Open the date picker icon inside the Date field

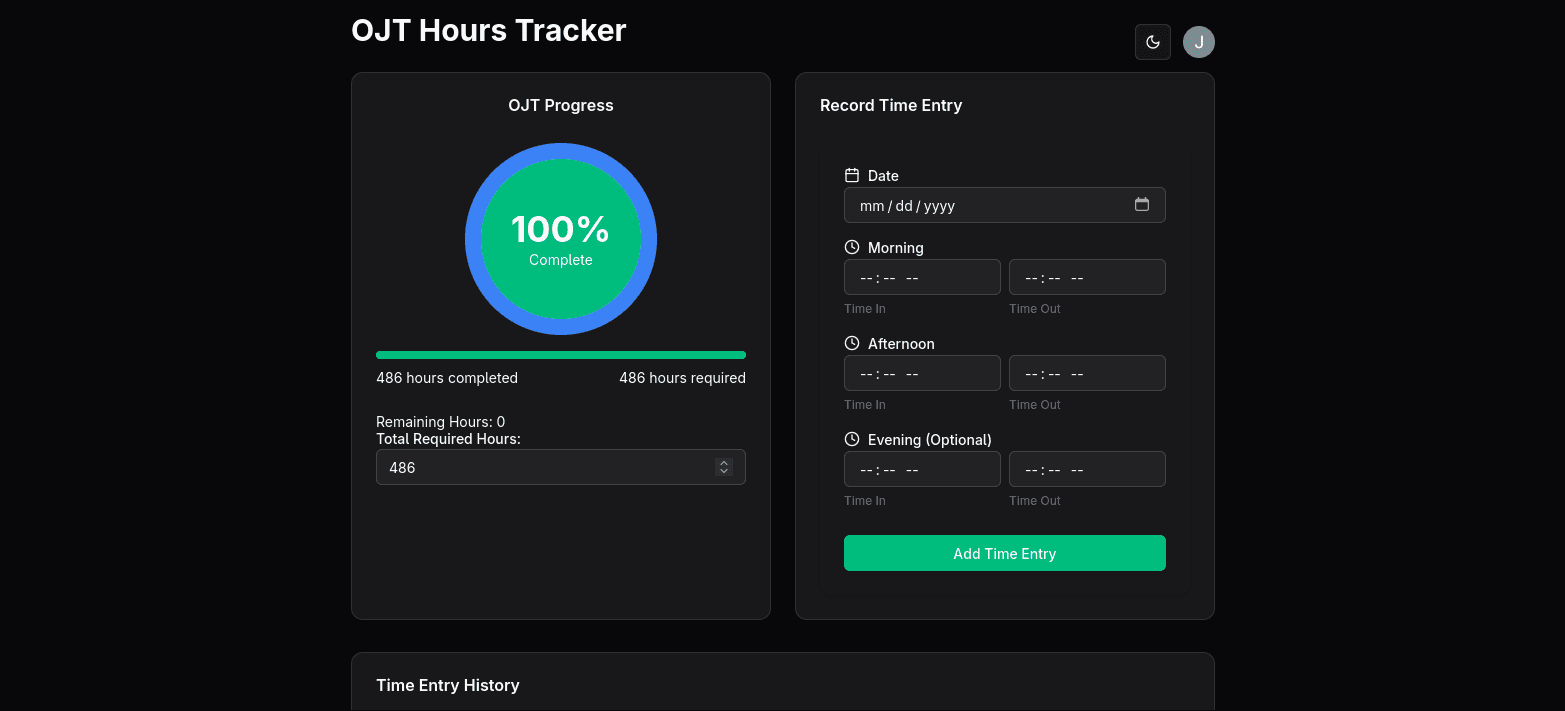[x=1142, y=204]
